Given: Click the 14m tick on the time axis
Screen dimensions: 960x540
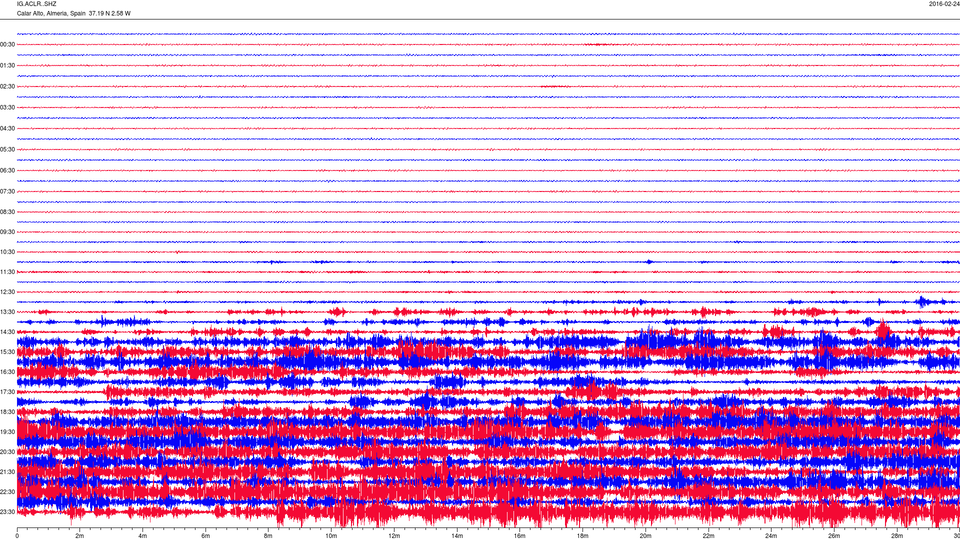Looking at the screenshot, I should point(457,536).
